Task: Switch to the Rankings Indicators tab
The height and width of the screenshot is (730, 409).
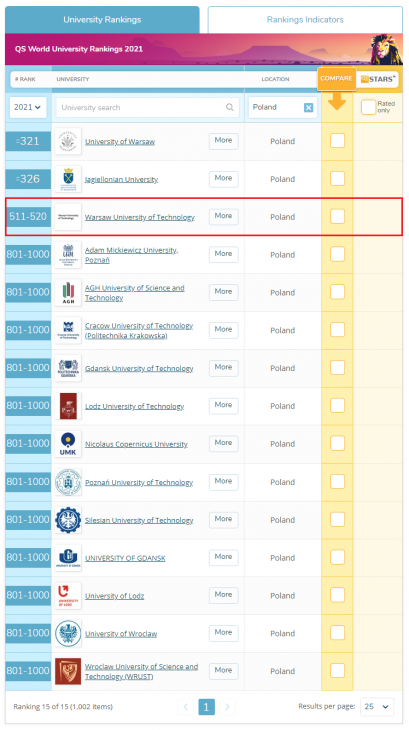Action: [305, 20]
